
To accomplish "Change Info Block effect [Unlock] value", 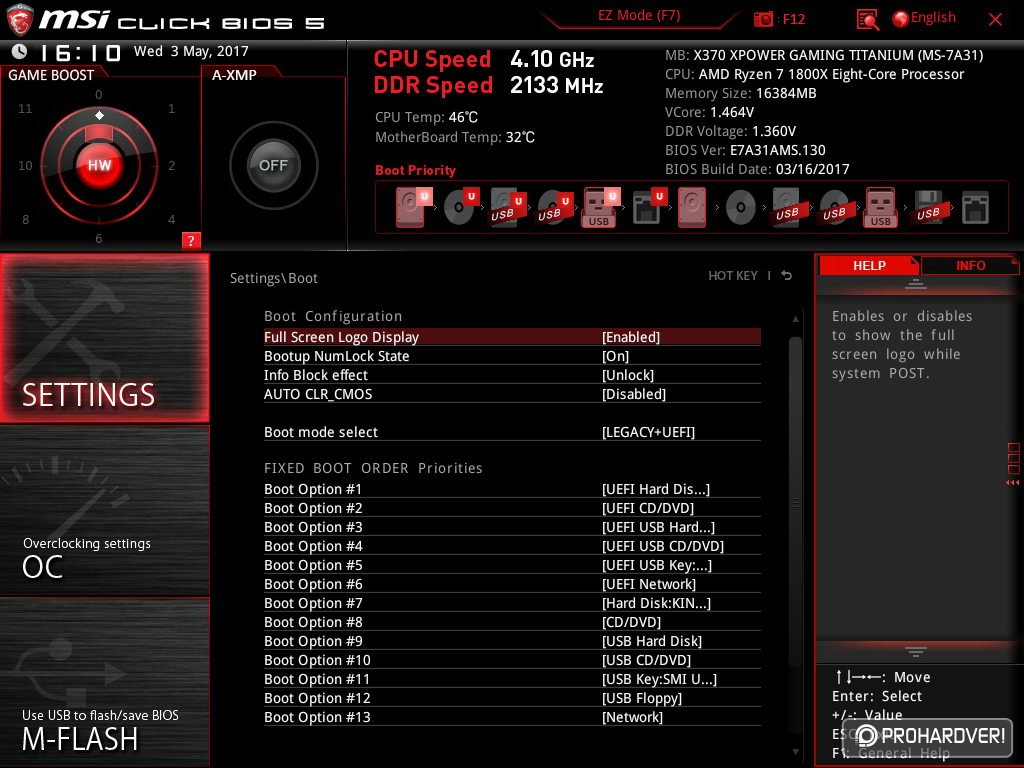I will pyautogui.click(x=512, y=375).
